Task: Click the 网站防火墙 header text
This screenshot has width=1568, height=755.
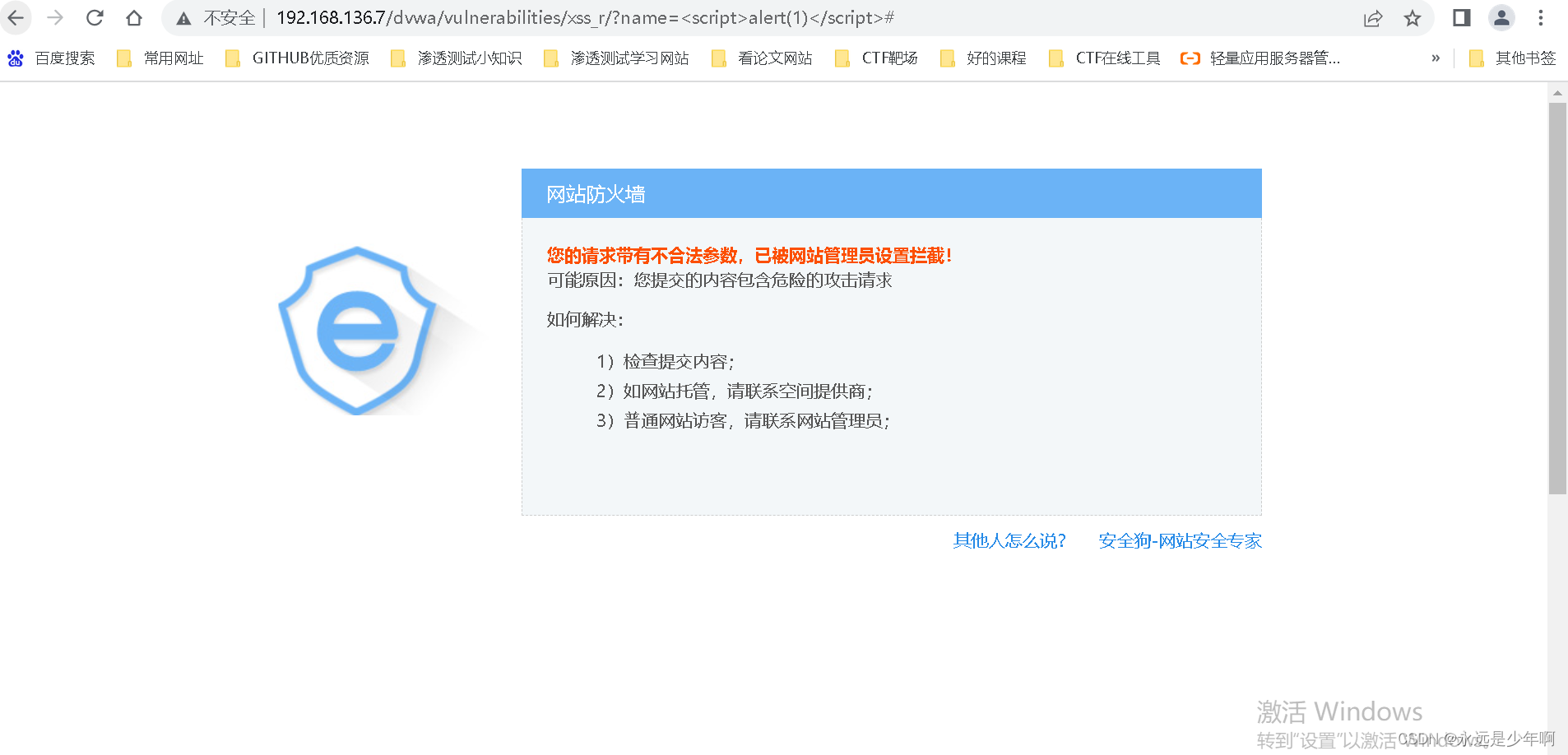Action: (x=596, y=194)
